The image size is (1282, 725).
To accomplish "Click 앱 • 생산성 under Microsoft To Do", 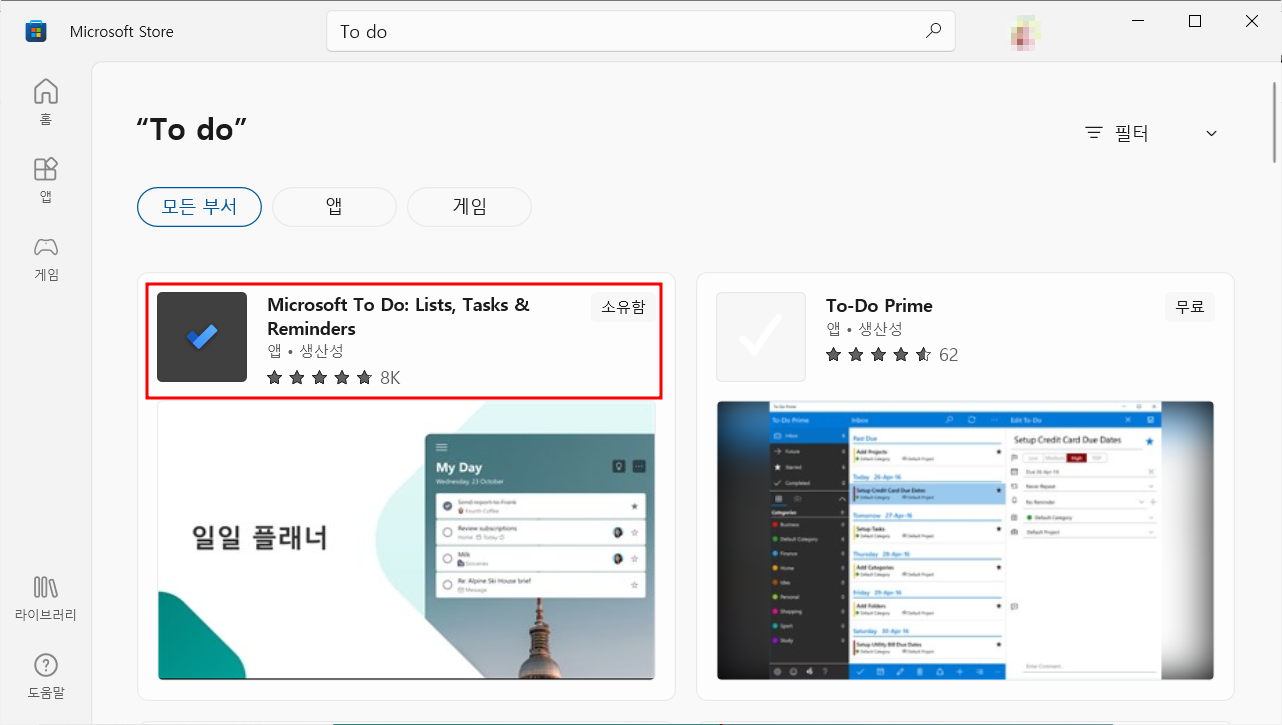I will [x=305, y=351].
